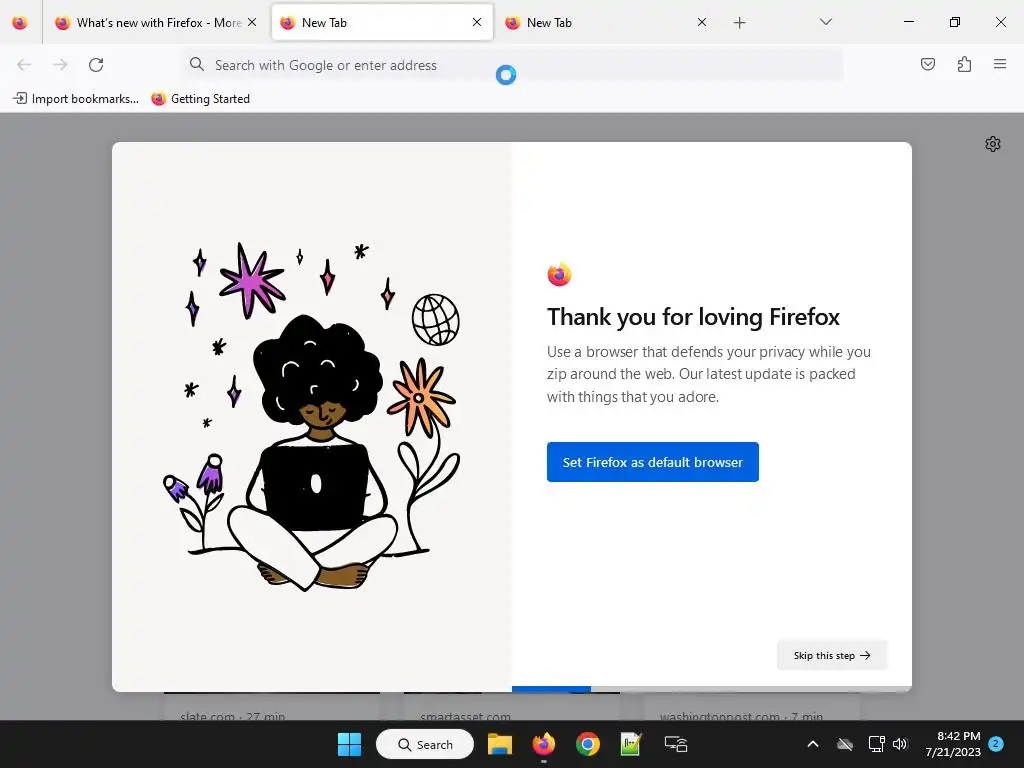The width and height of the screenshot is (1024, 768).
Task: Click the Firefox logo above the heading
Action: tap(559, 274)
